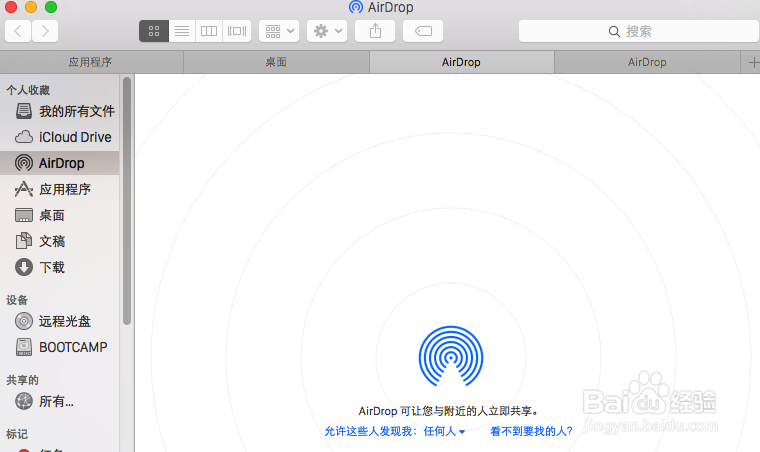Click the large blue AirDrop logo
Viewport: 760px width, 452px height.
pyautogui.click(x=451, y=357)
